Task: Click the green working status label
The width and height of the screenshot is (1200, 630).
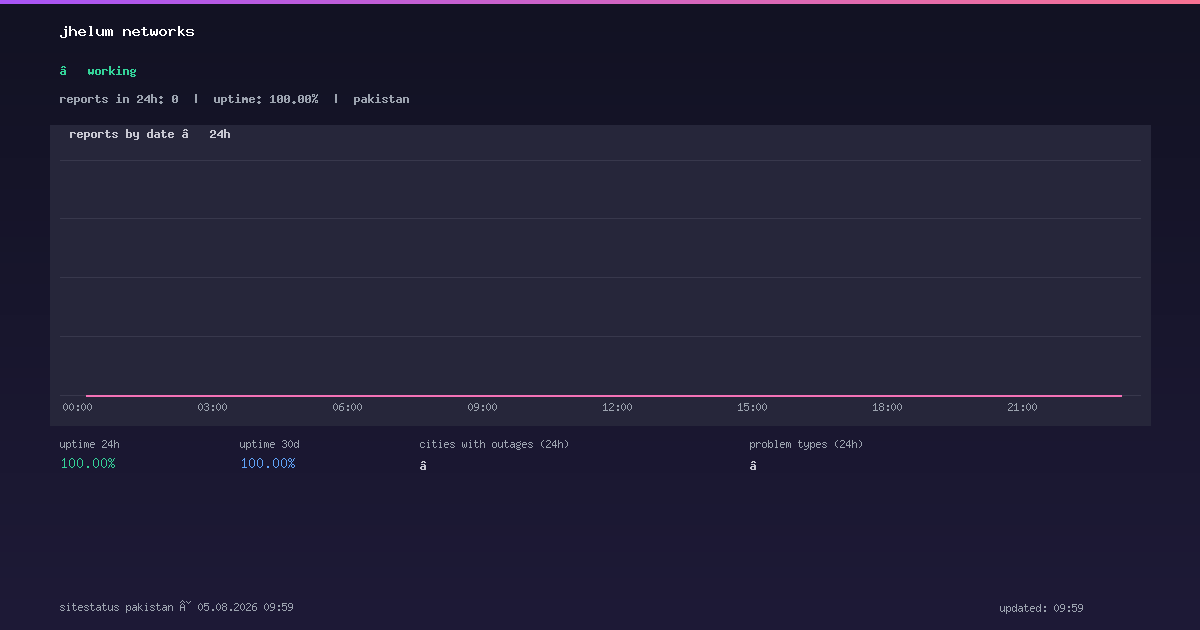Action: coord(111,71)
